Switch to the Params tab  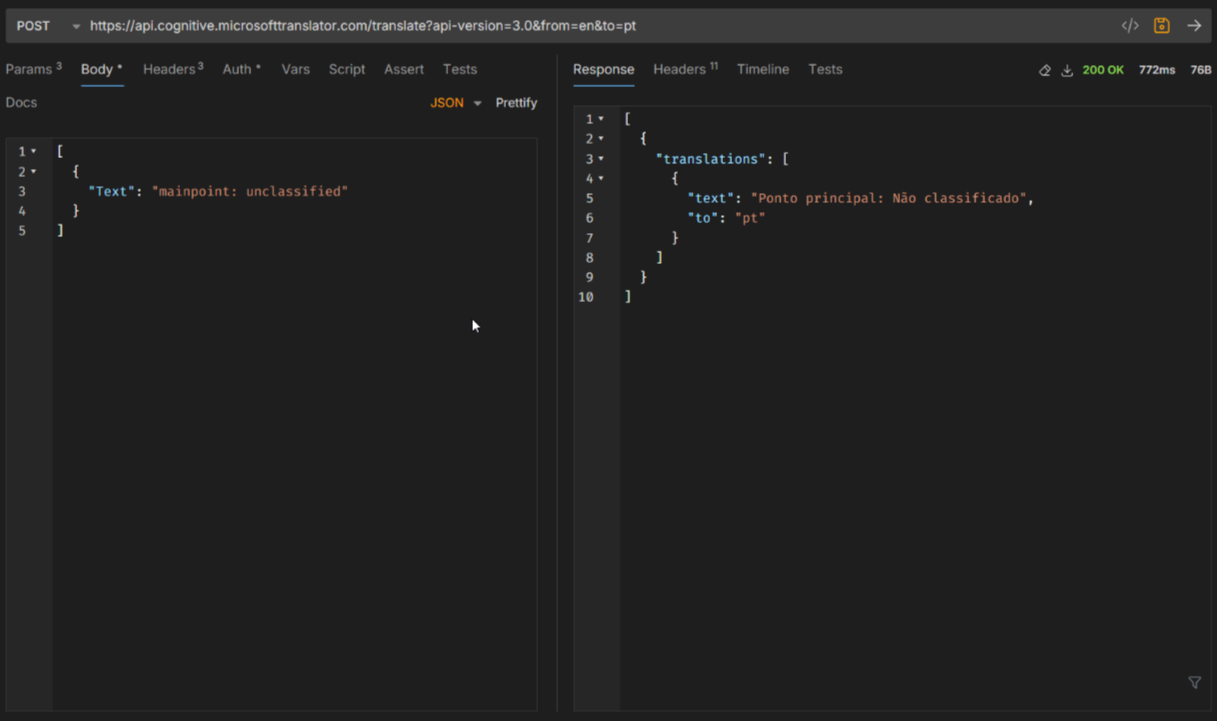coord(28,69)
